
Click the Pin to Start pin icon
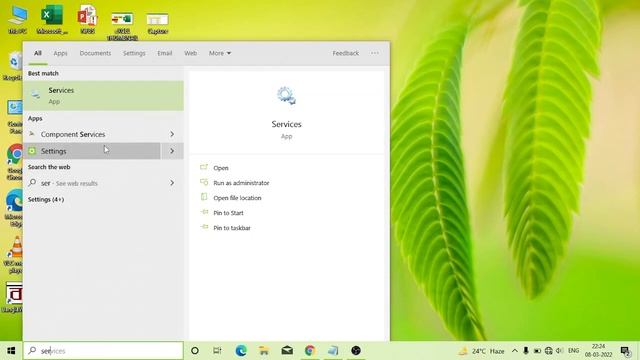pyautogui.click(x=204, y=212)
